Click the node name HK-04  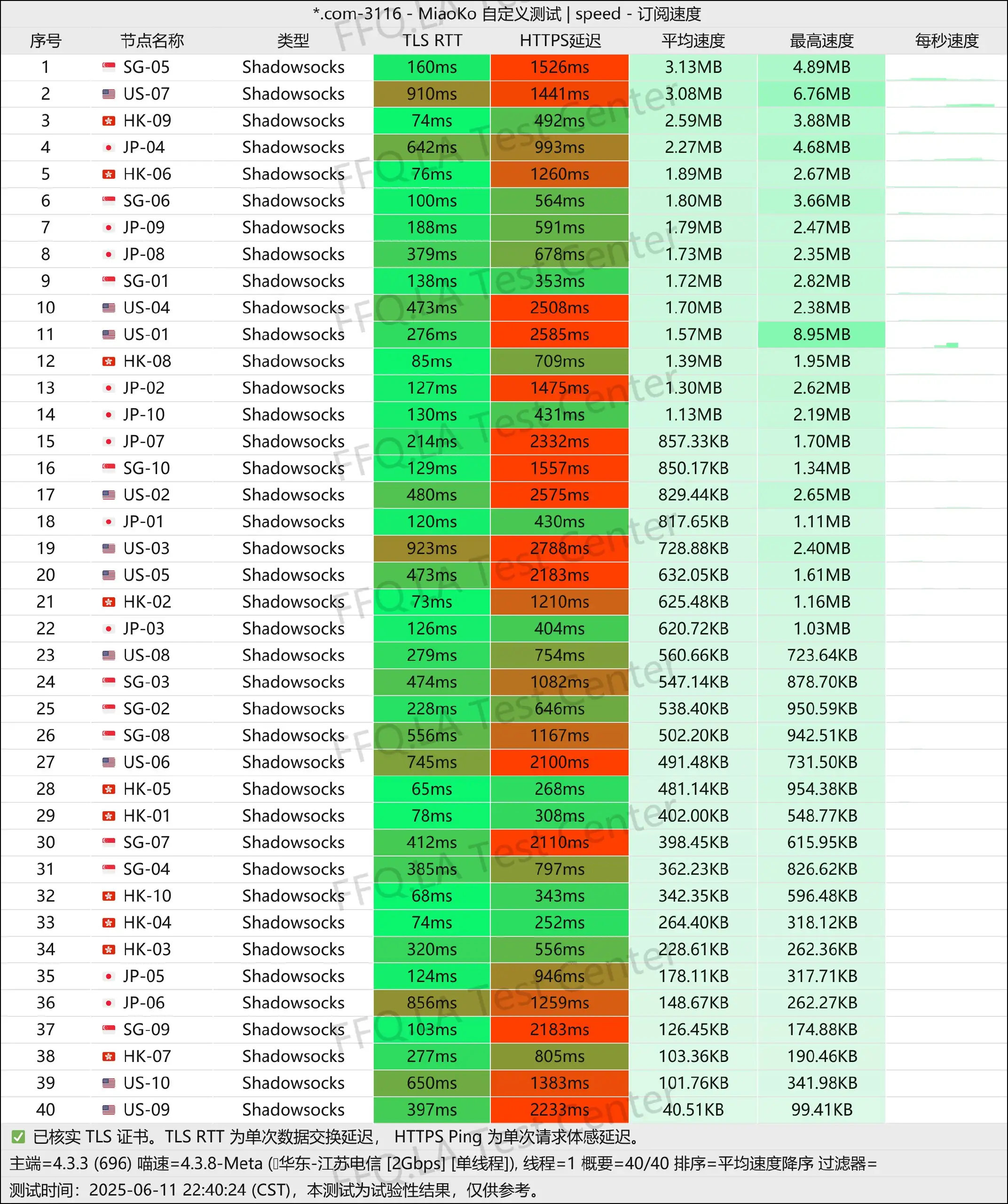147,922
